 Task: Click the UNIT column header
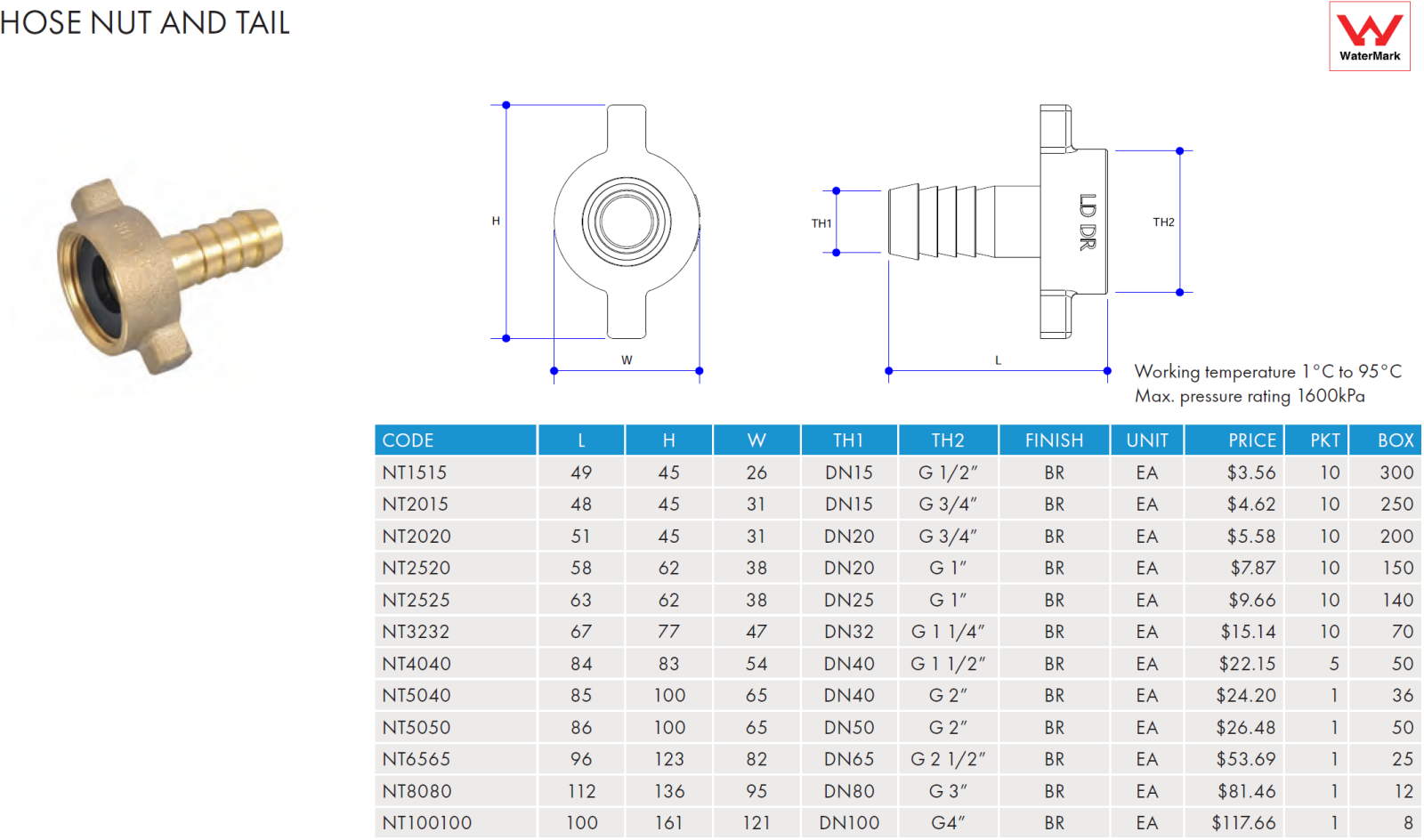tap(1147, 440)
